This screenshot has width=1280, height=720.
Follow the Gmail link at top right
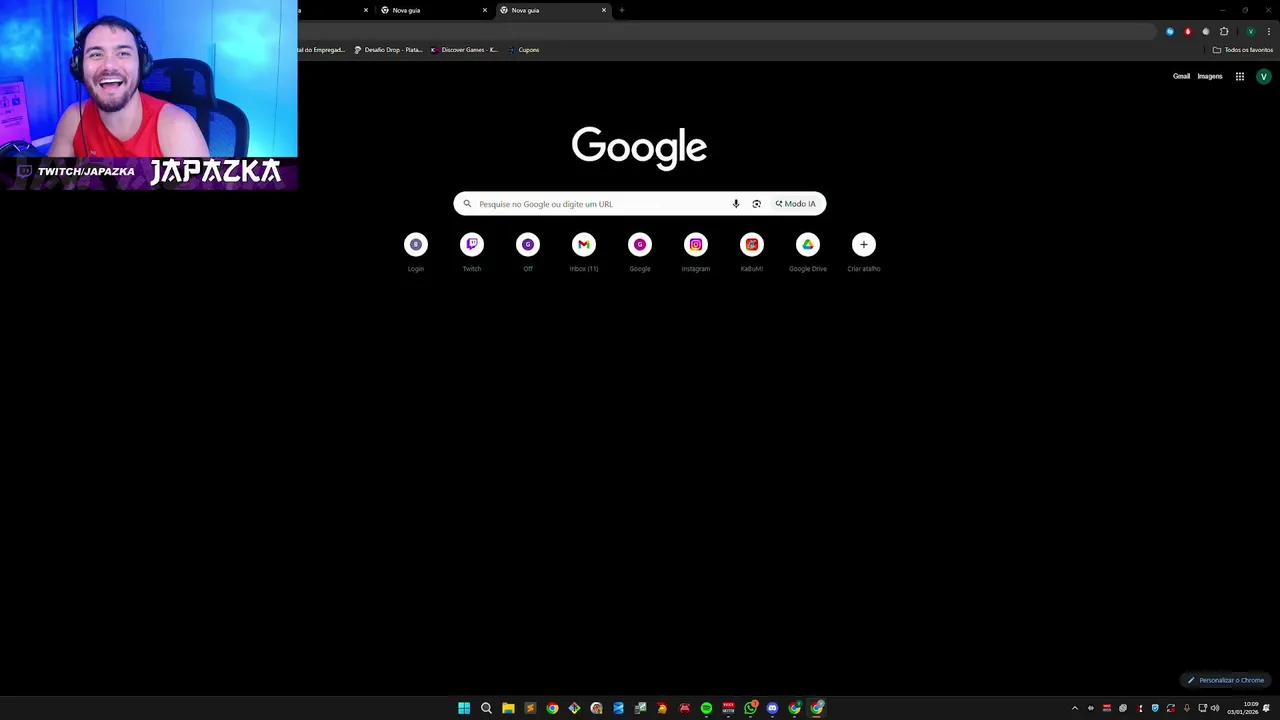pyautogui.click(x=1182, y=76)
